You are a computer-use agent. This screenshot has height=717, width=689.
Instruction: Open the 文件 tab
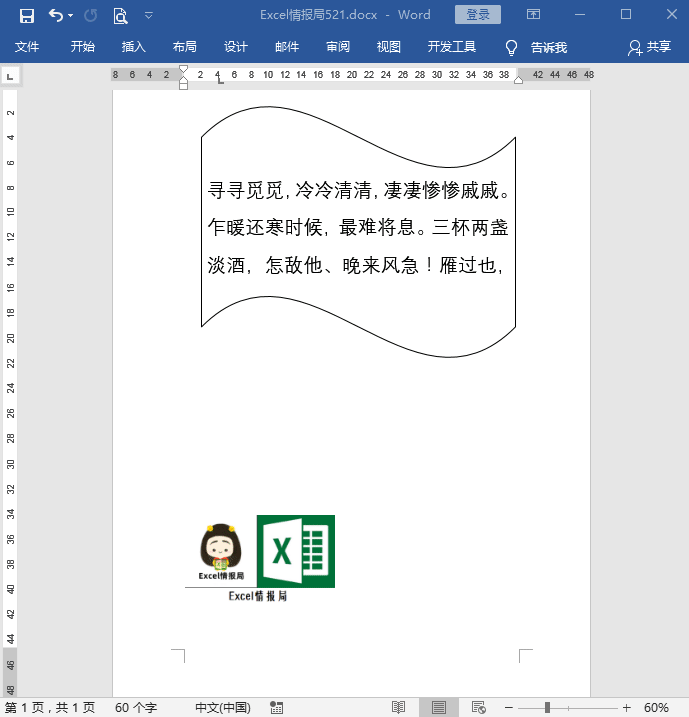[27, 47]
